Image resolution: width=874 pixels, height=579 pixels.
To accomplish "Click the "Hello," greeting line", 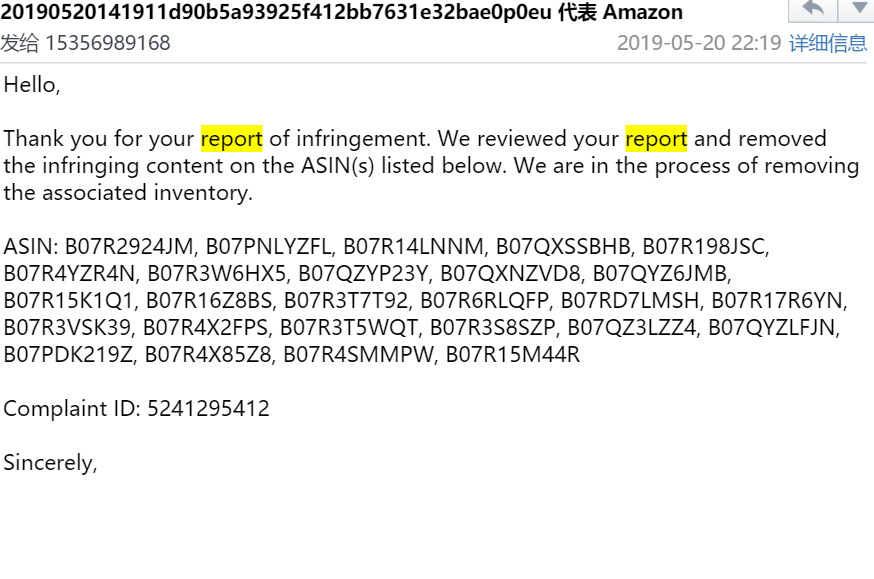I will pyautogui.click(x=32, y=85).
